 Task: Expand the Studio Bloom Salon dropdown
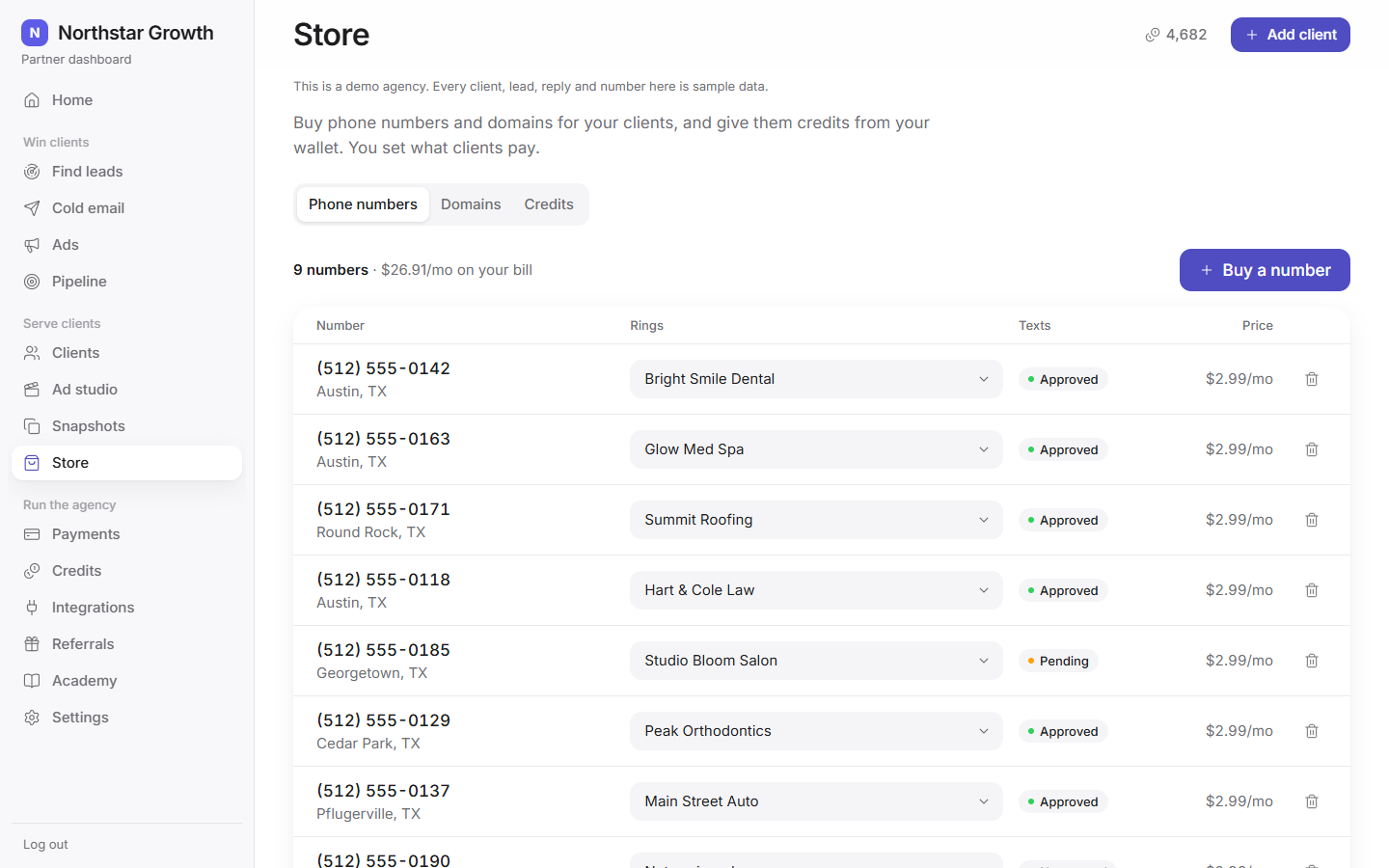(816, 661)
